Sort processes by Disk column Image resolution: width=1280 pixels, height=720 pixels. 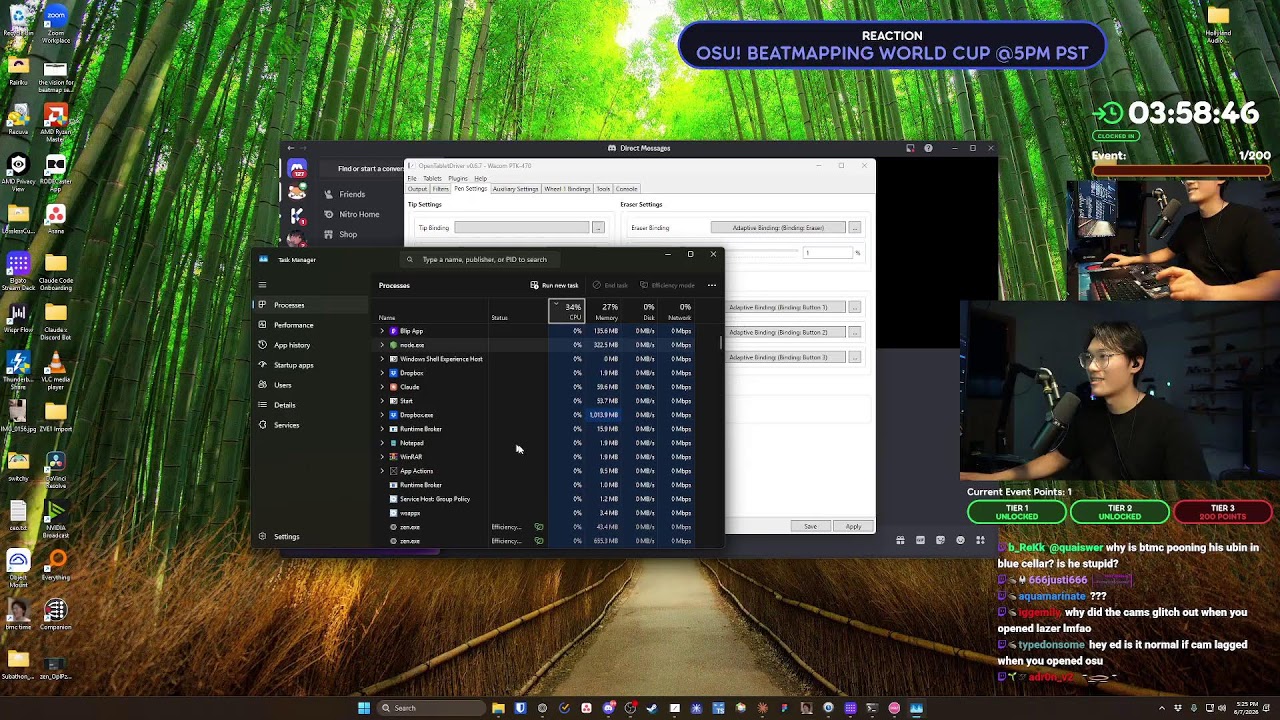[642, 312]
